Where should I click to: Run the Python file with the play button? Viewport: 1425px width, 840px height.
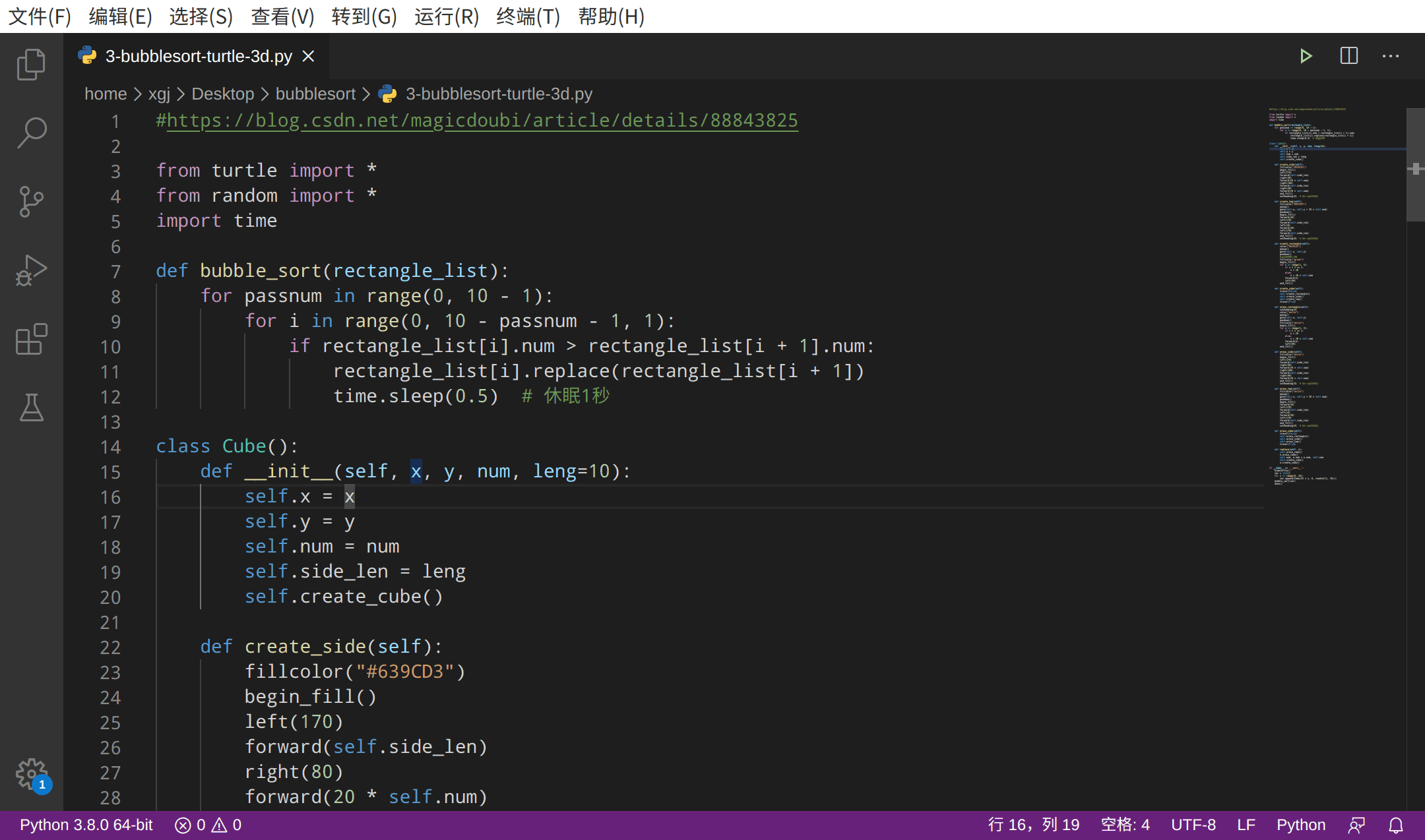pos(1307,55)
